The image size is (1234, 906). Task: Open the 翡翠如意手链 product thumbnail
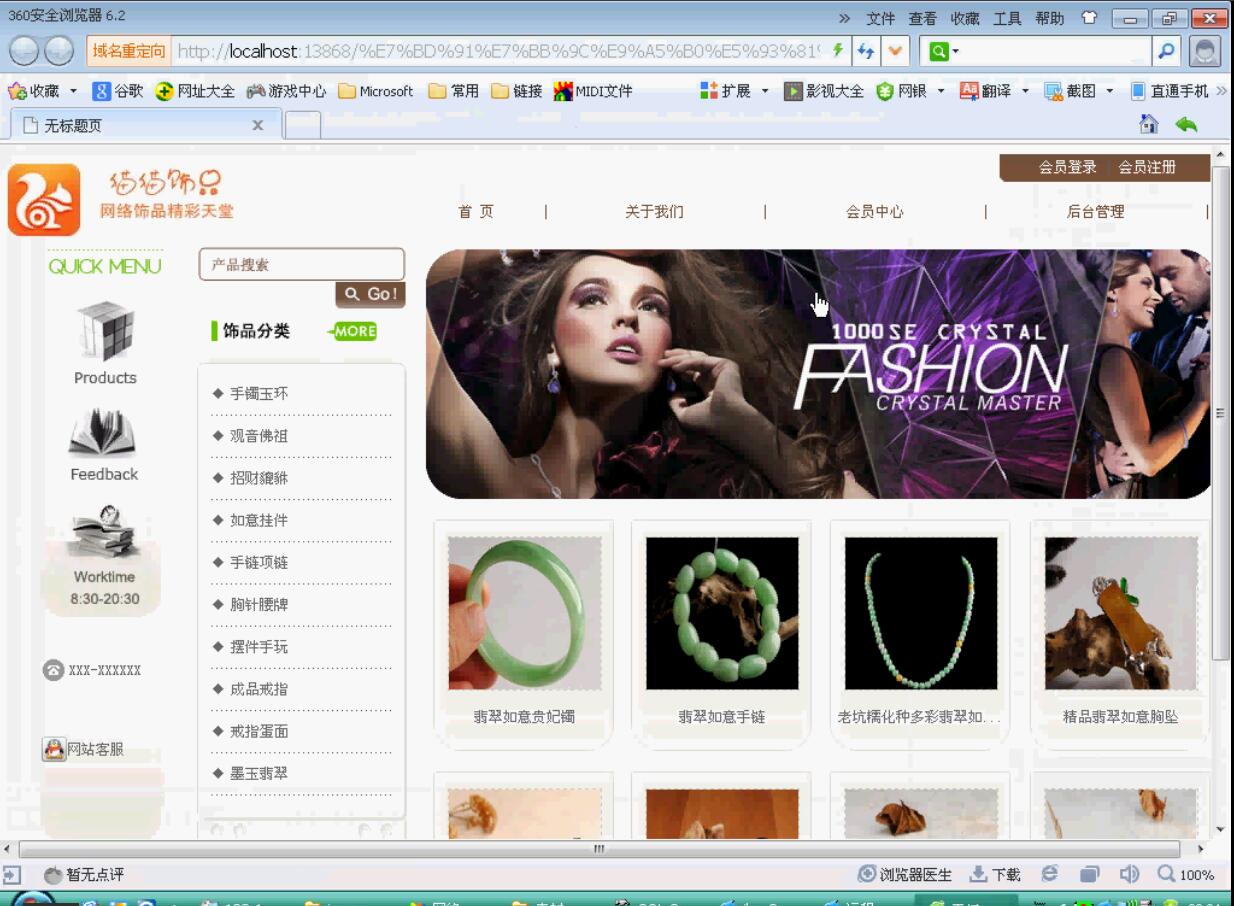(722, 613)
